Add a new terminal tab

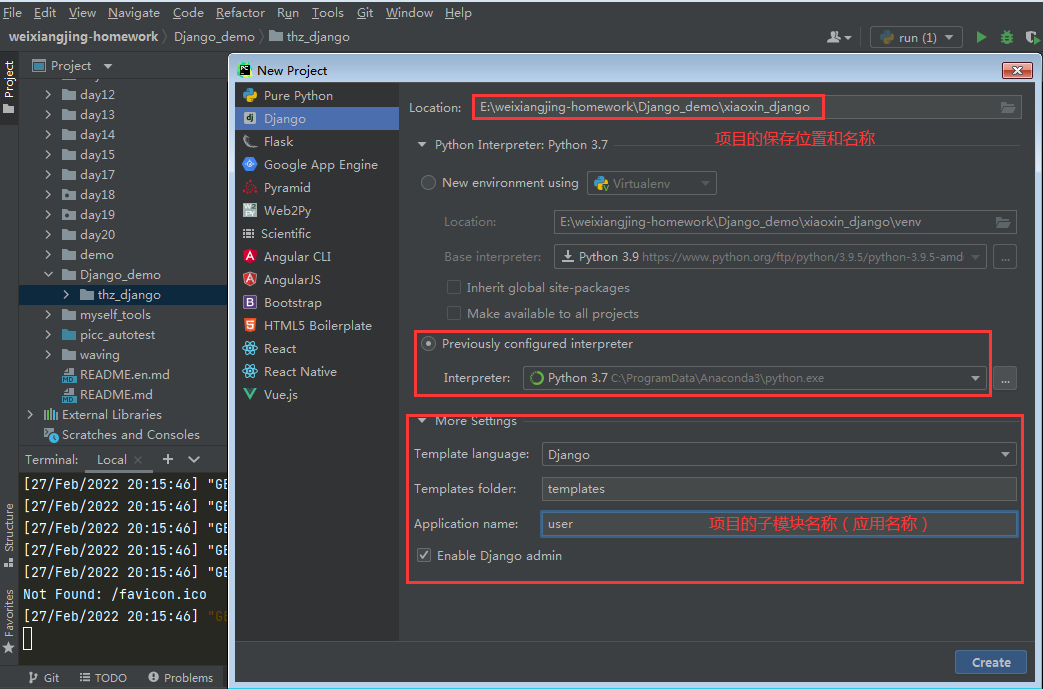pyautogui.click(x=168, y=459)
